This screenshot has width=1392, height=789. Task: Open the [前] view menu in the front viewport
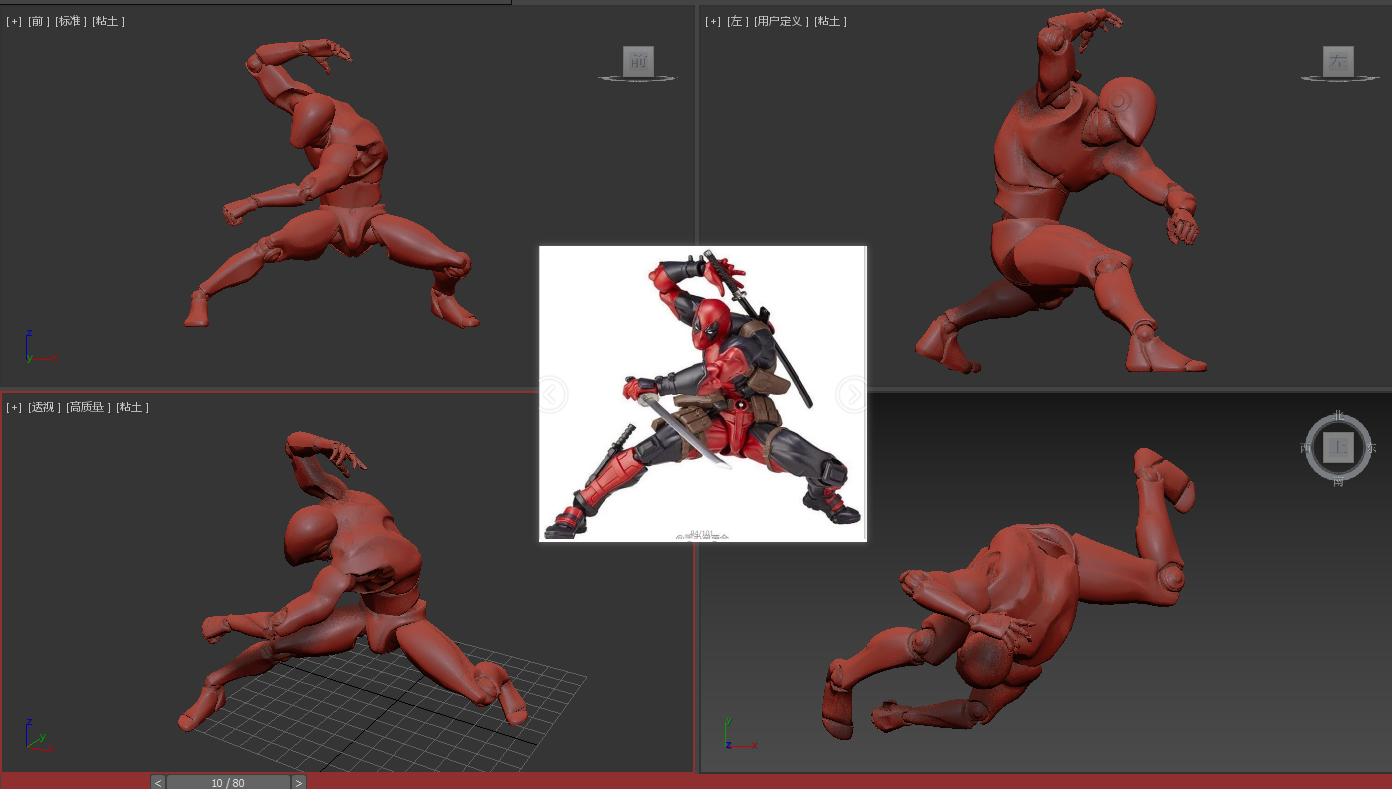point(38,21)
